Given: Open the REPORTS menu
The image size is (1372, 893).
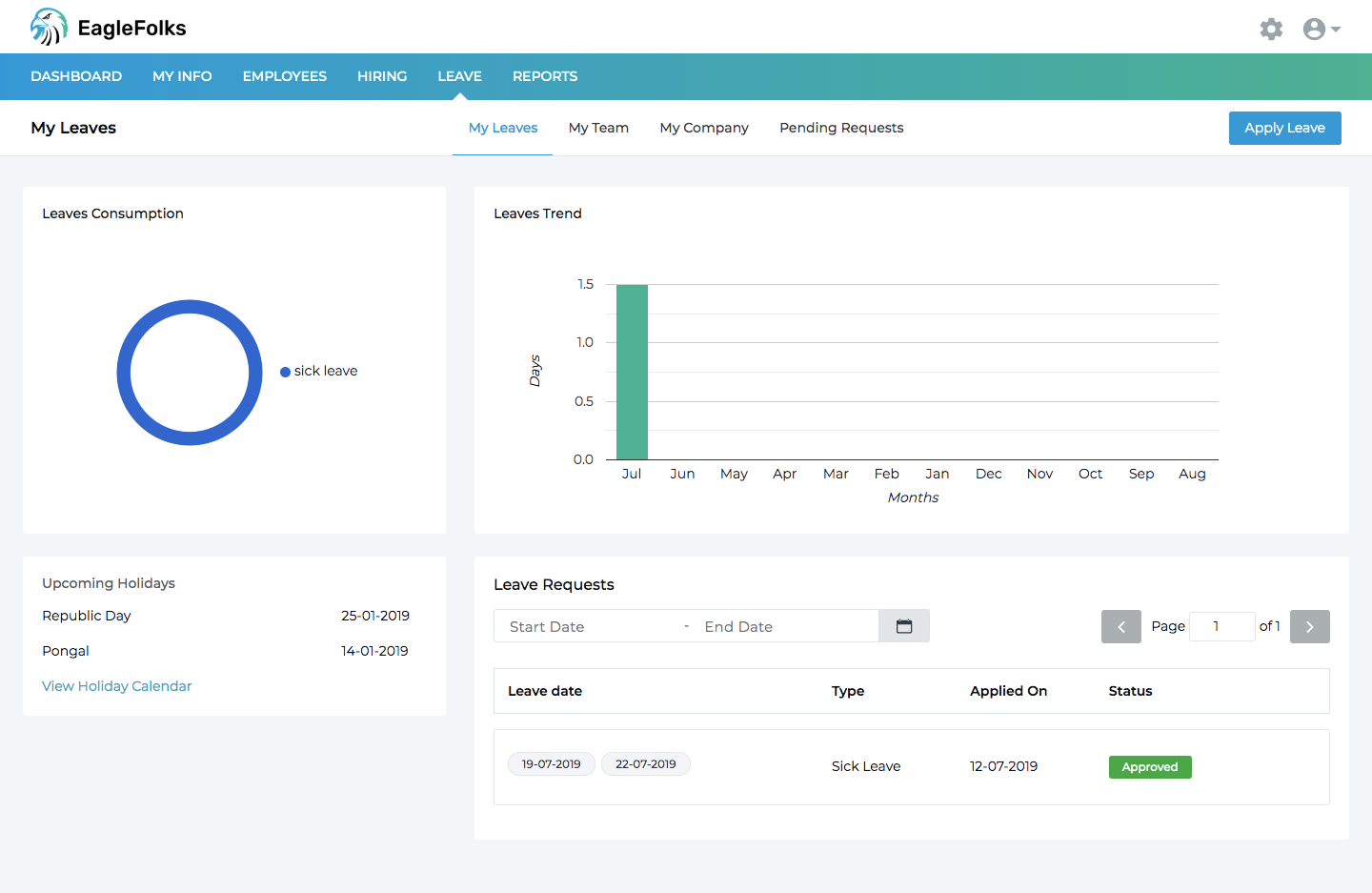Looking at the screenshot, I should [545, 76].
